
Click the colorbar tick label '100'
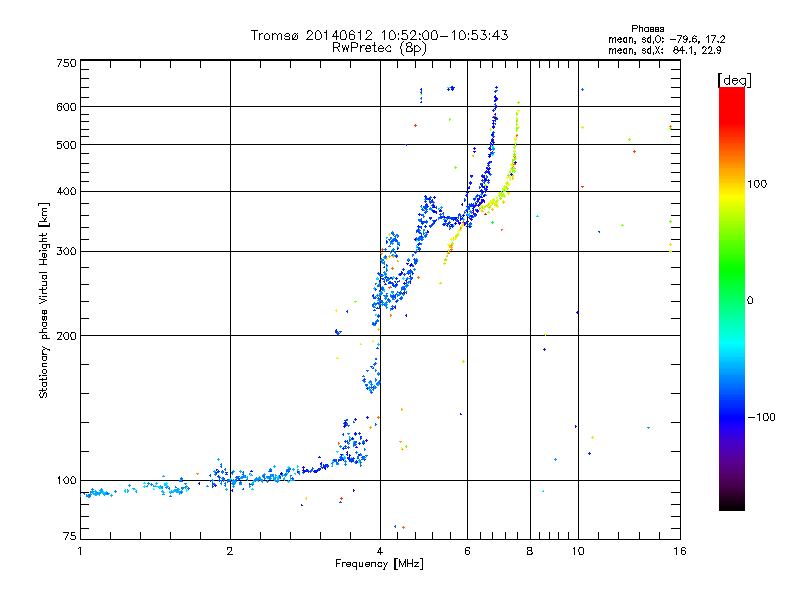pos(757,184)
